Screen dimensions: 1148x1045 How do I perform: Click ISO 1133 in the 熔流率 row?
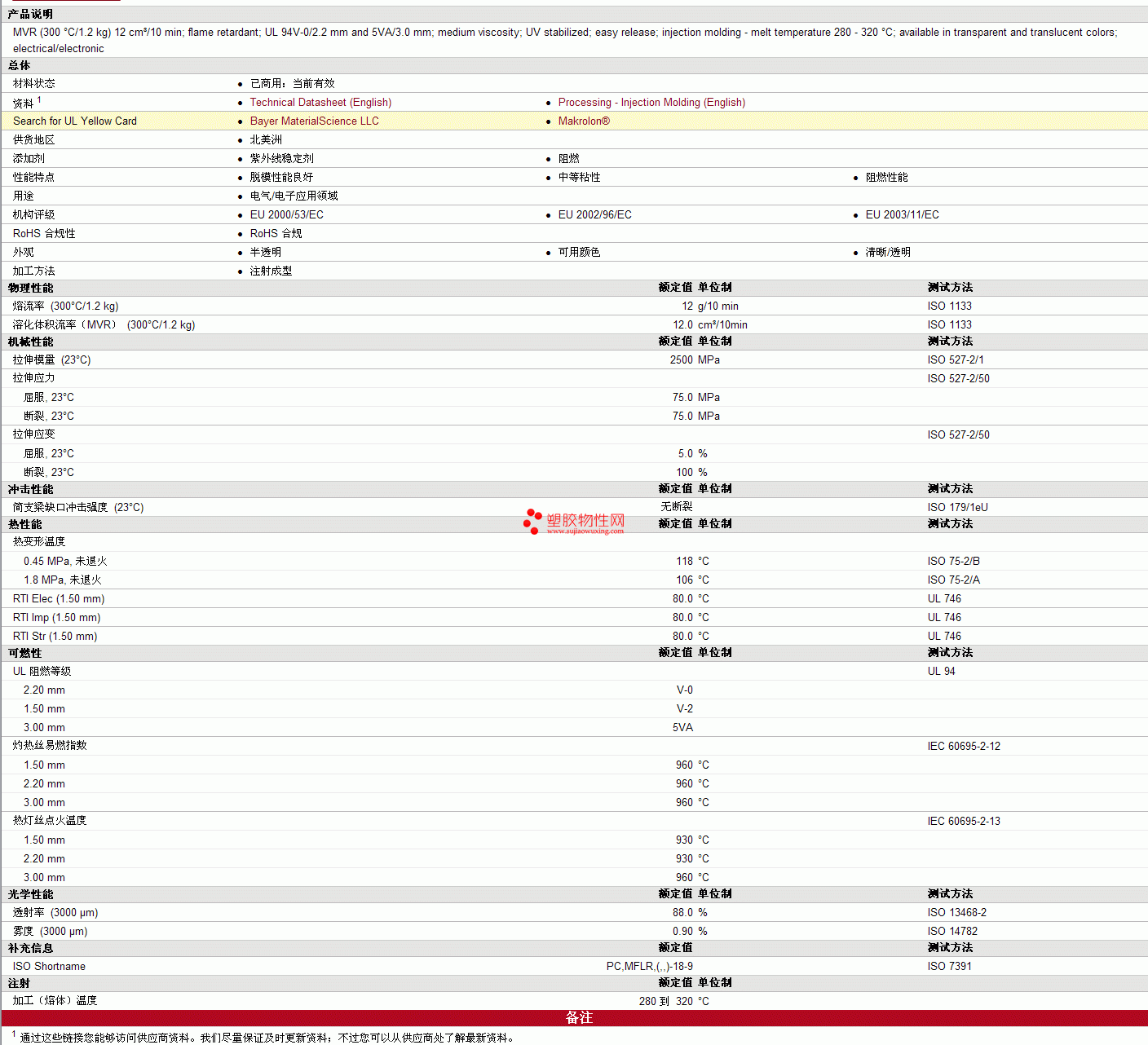click(x=950, y=306)
